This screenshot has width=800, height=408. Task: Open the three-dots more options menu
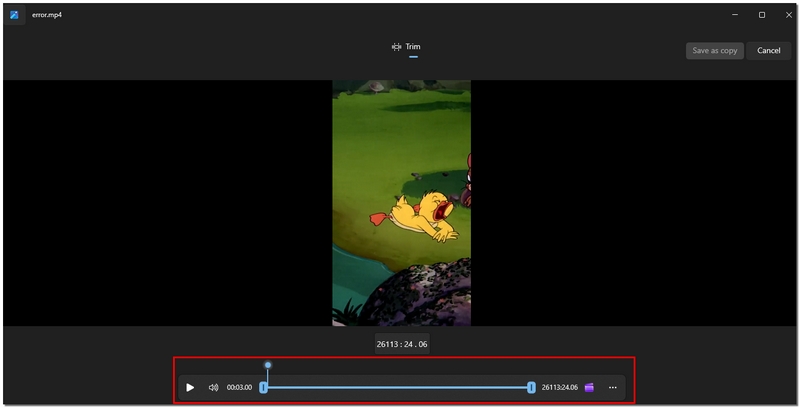[613, 388]
